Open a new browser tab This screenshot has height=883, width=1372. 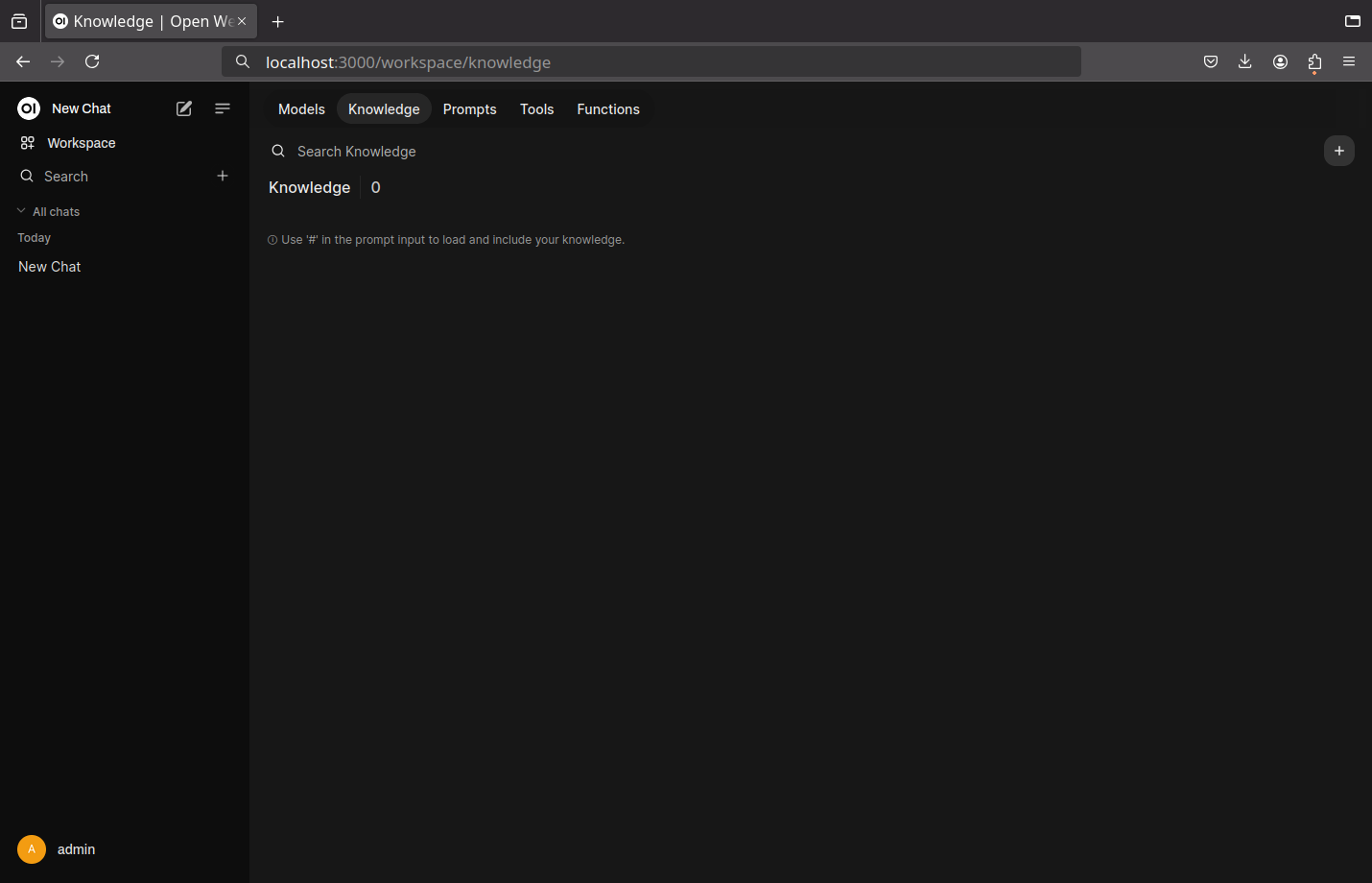(278, 21)
